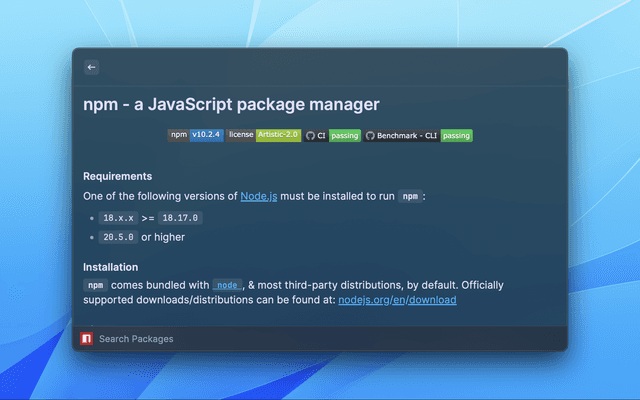Click the red npm logo icon
Image resolution: width=640 pixels, height=400 pixels.
click(x=86, y=339)
